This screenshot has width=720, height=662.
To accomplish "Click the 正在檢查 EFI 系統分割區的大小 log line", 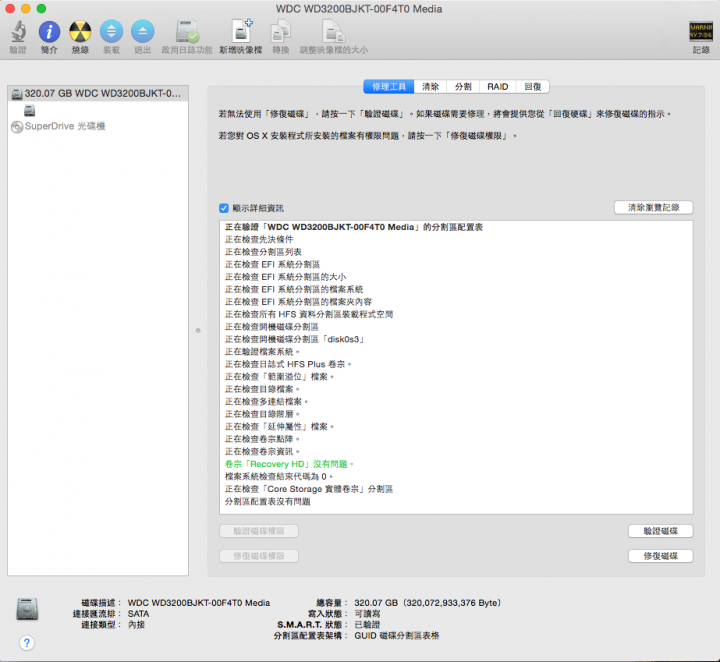I will [x=285, y=277].
